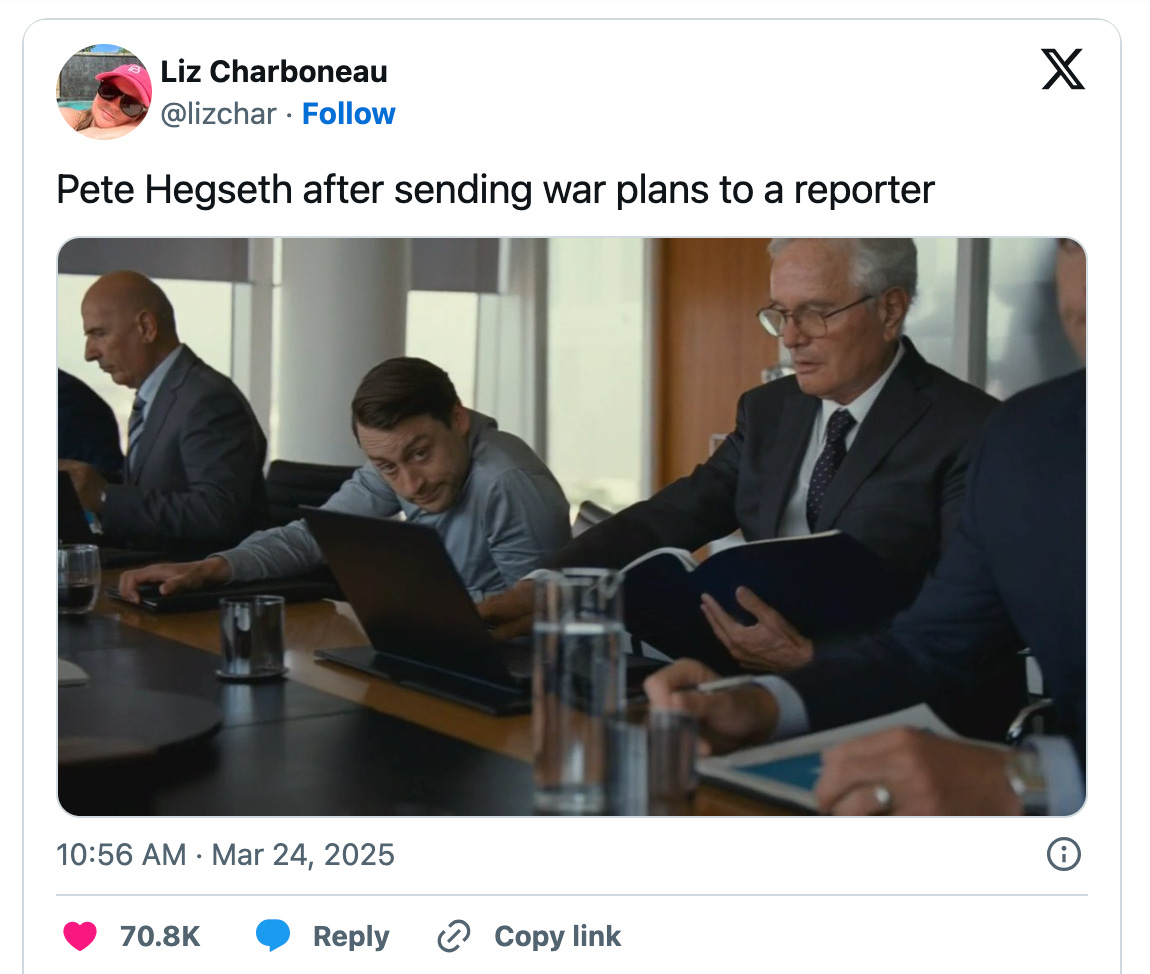Click the @lizchar handle
The height and width of the screenshot is (974, 1150).
218,114
